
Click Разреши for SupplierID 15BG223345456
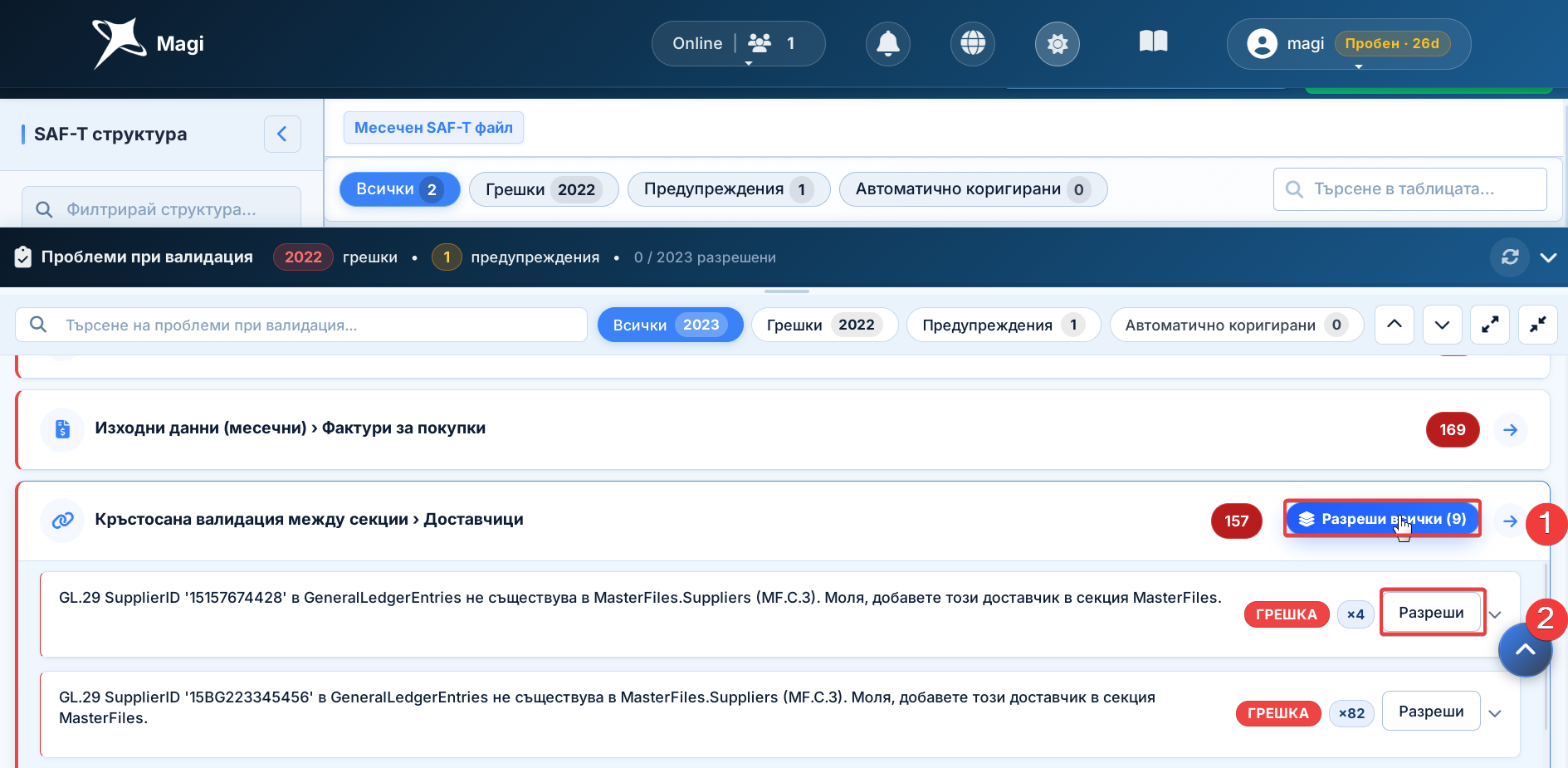pyautogui.click(x=1431, y=712)
